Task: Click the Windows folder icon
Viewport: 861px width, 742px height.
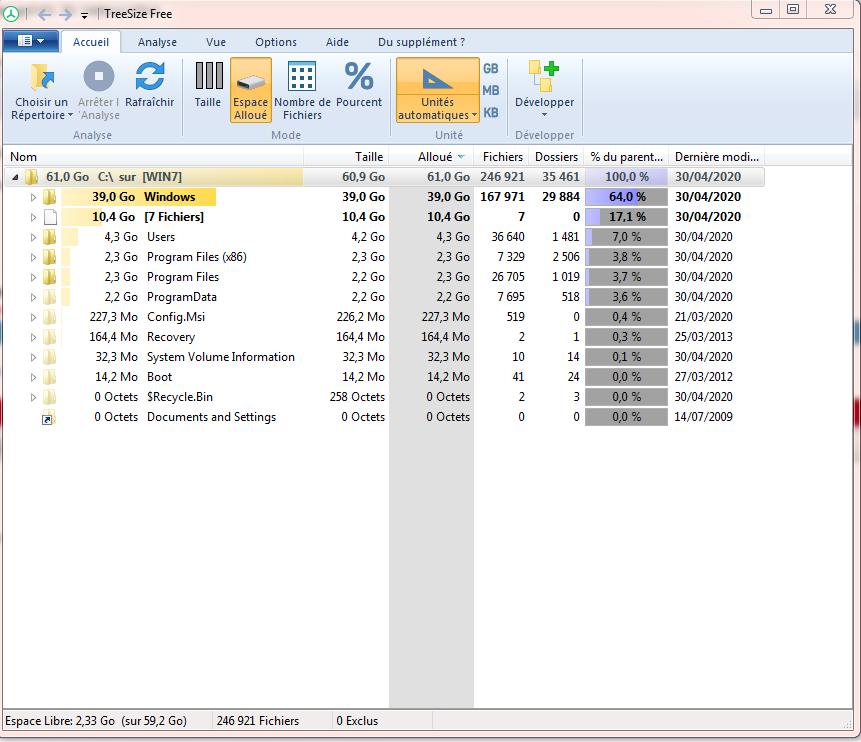Action: [50, 197]
